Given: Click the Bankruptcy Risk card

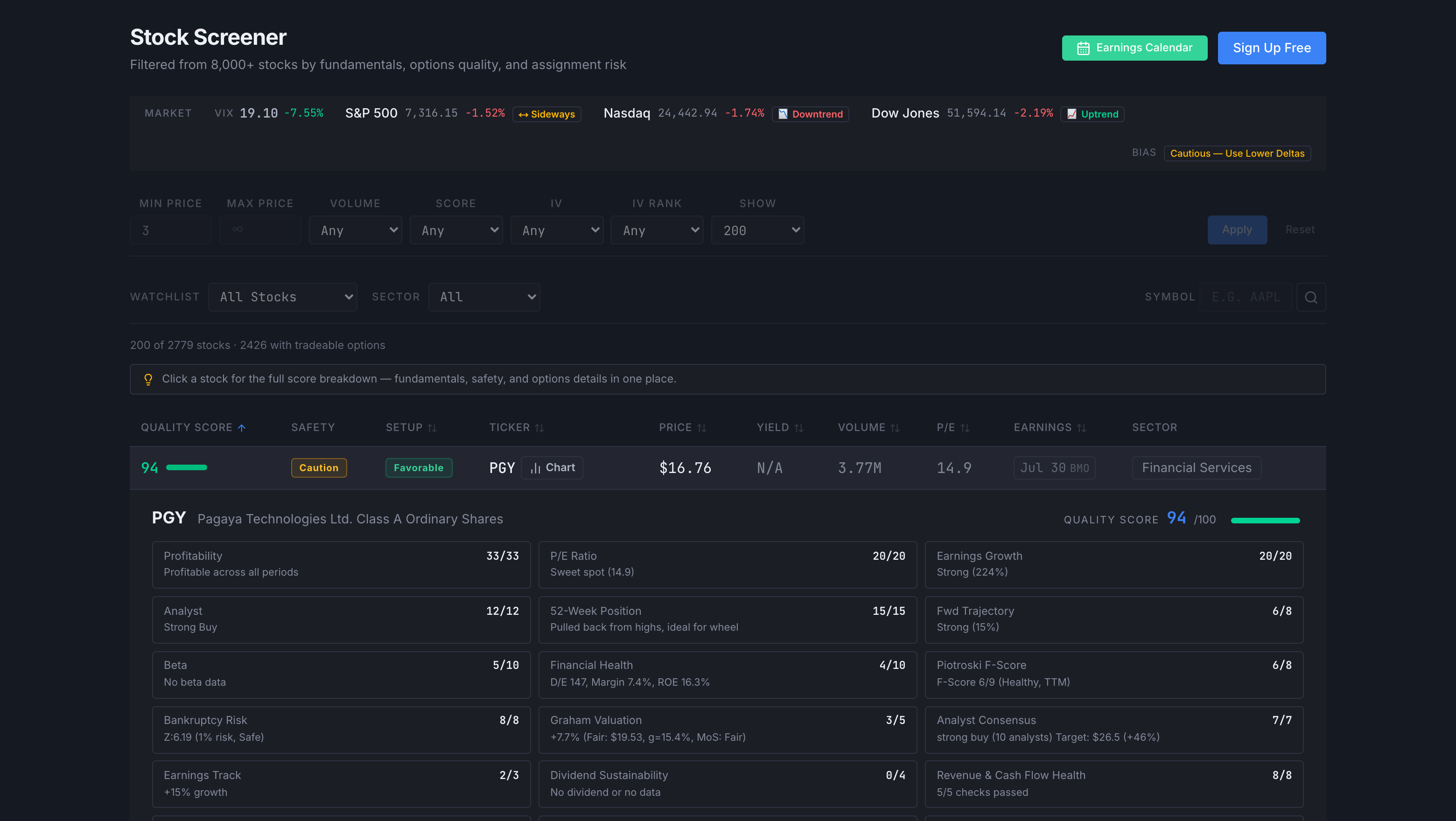Looking at the screenshot, I should point(342,730).
